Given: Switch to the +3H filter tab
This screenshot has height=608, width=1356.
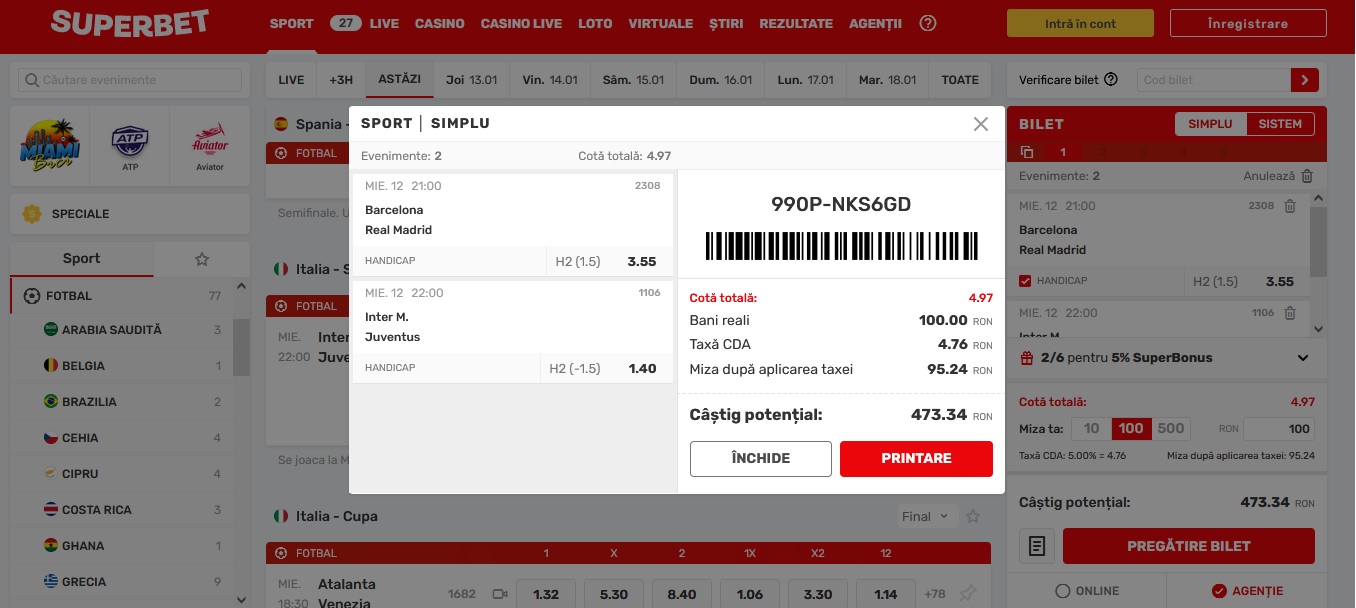Looking at the screenshot, I should [x=341, y=80].
